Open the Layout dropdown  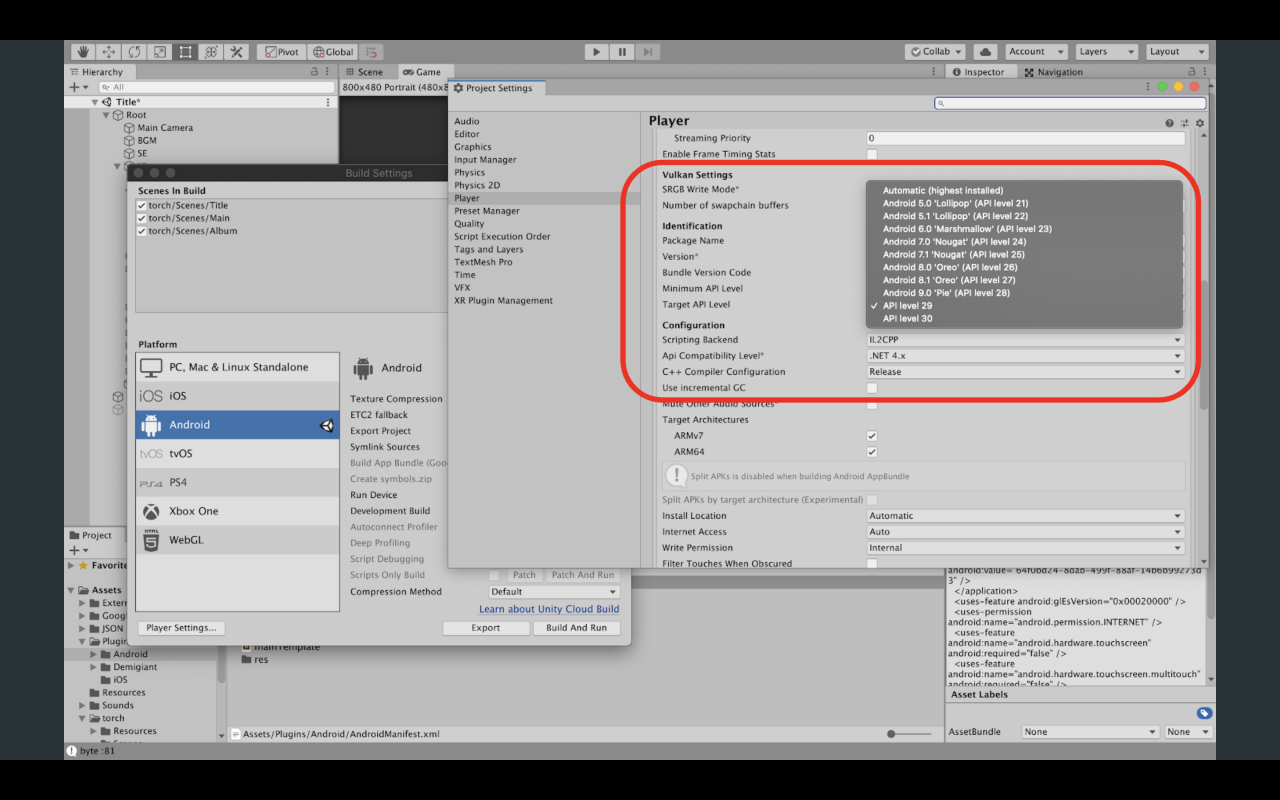click(x=1176, y=52)
